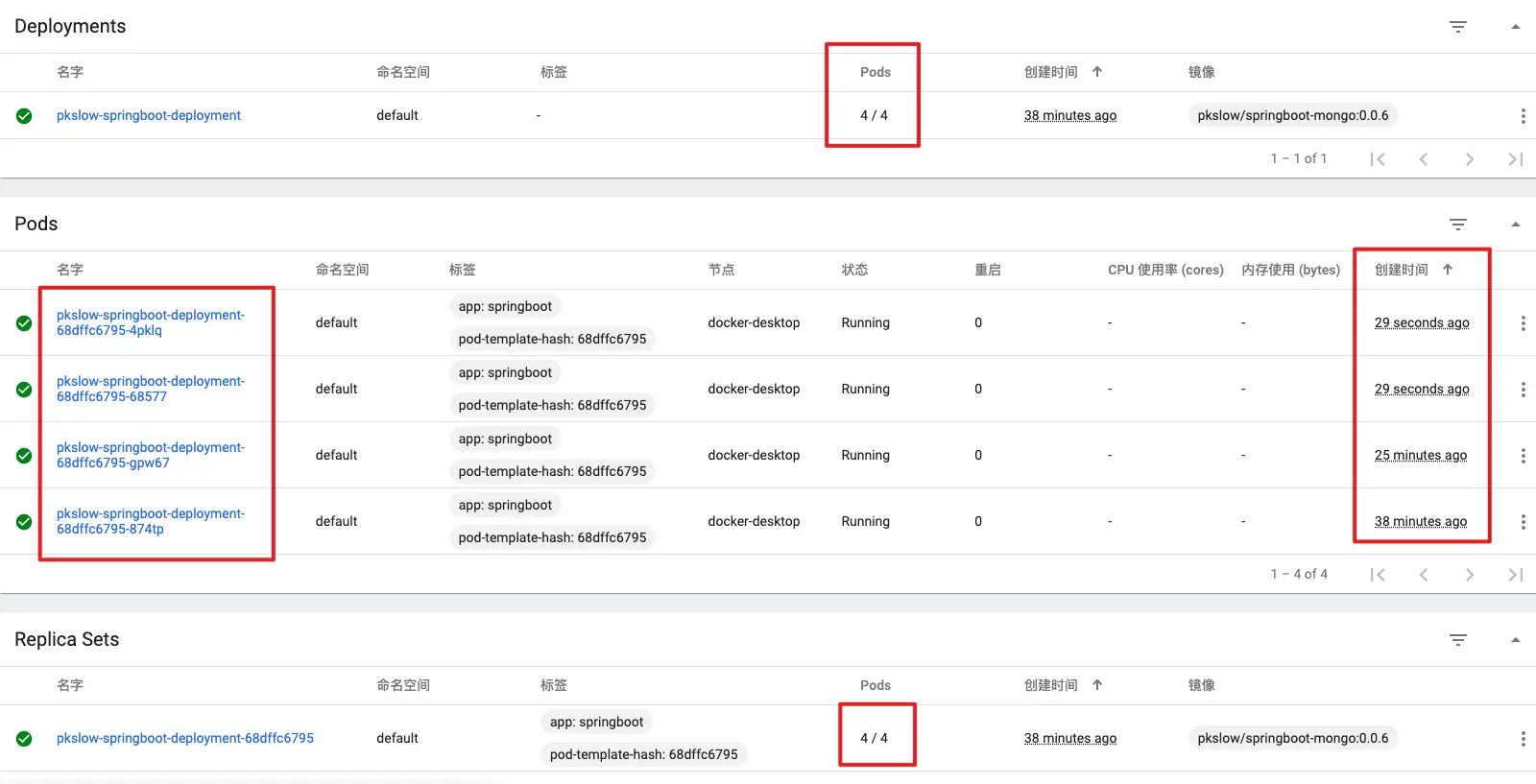Go to first page in Pods pagination

[x=1378, y=575]
